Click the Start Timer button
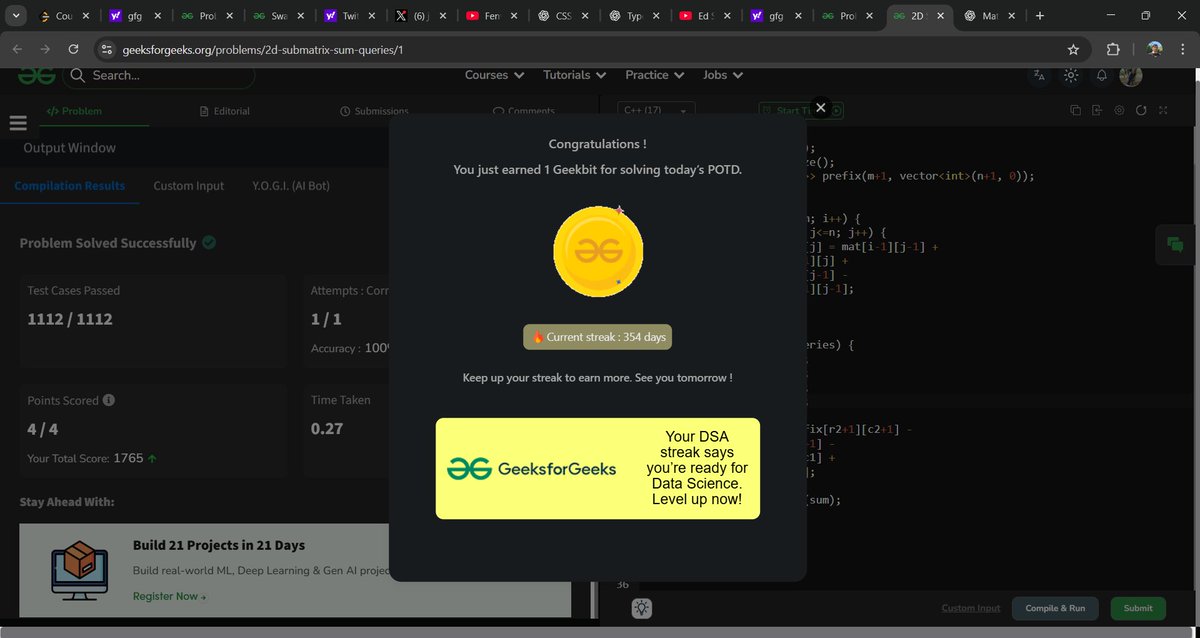This screenshot has width=1200, height=638. click(801, 111)
